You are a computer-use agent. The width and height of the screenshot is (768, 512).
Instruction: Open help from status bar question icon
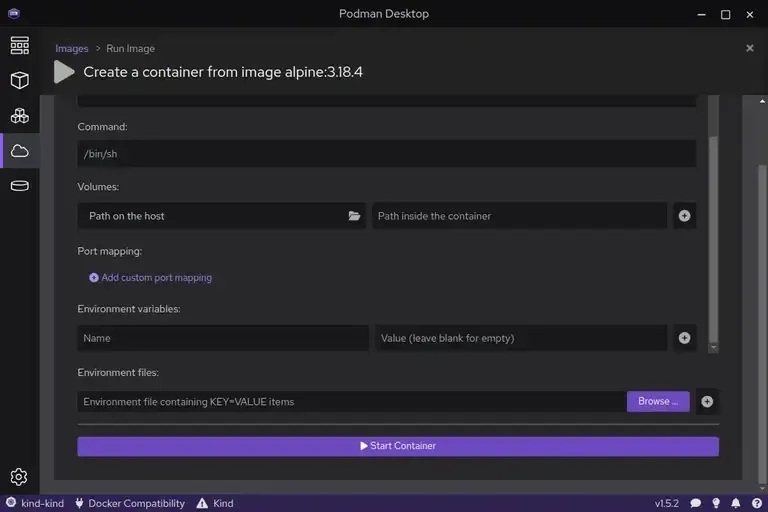point(755,503)
